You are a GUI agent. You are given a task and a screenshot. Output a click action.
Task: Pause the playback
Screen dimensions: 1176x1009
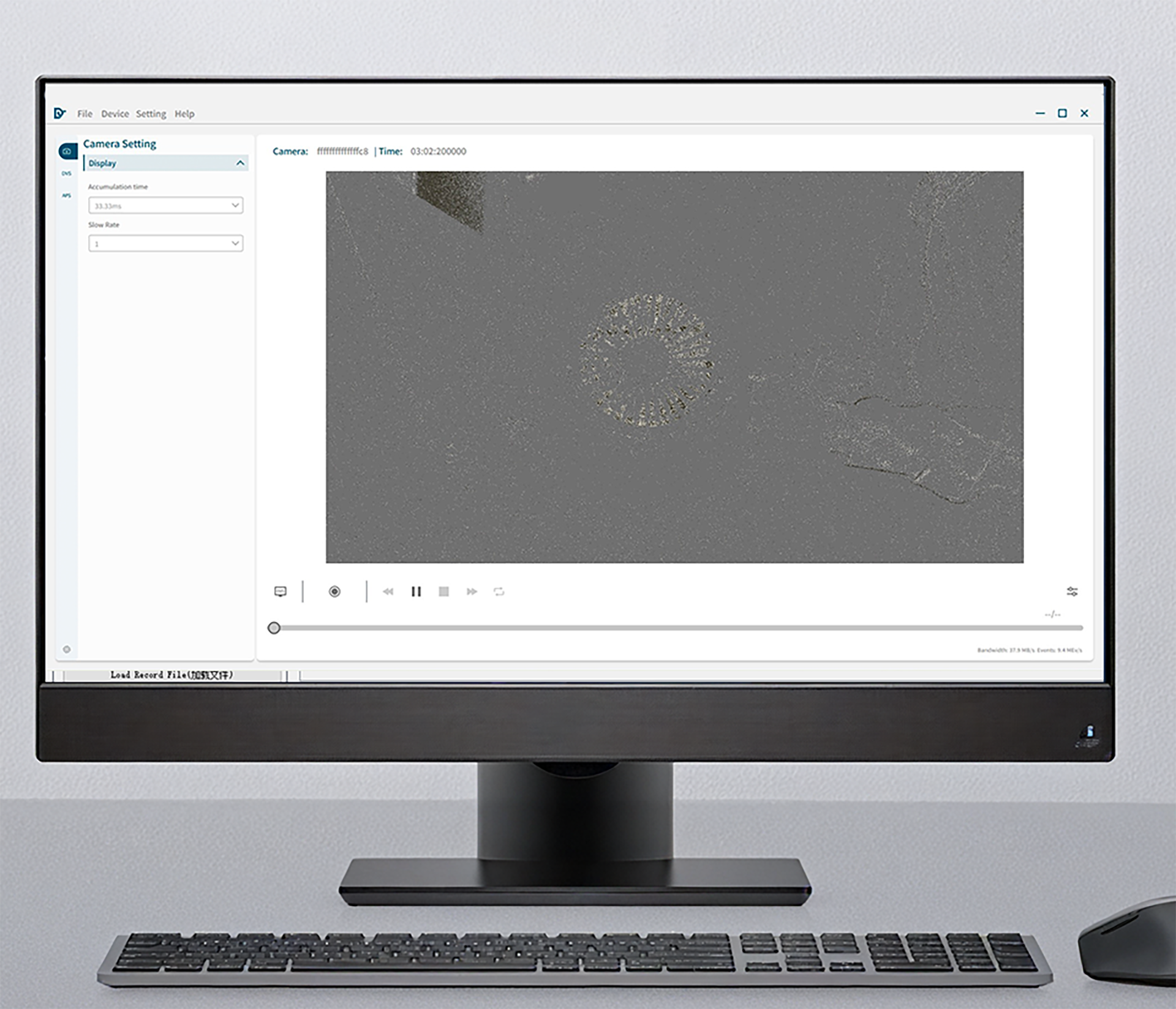coord(416,591)
